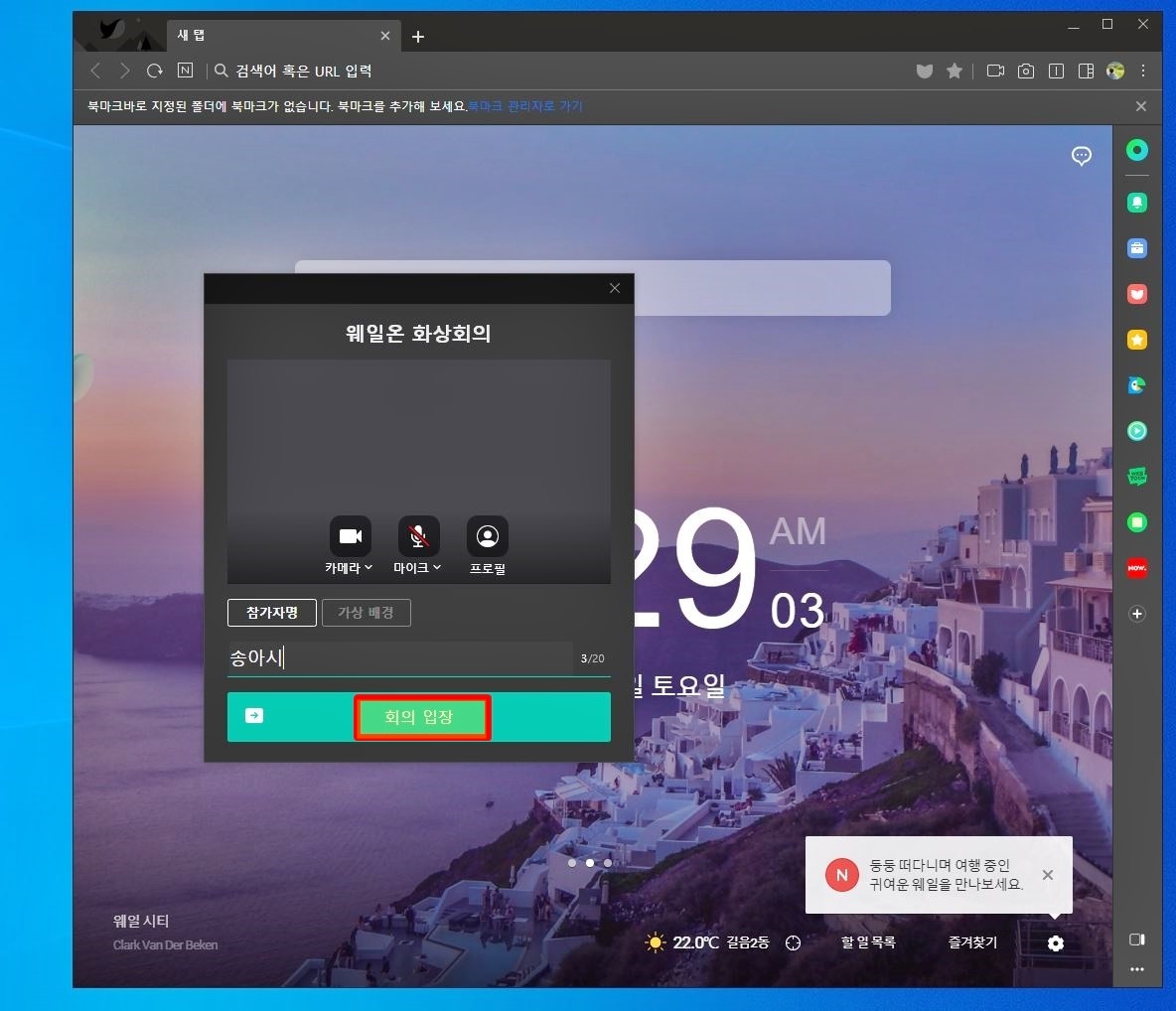Click the sidebar bottom panel toggle icon
Screen dimensions: 1176x1011
pos(1137,939)
